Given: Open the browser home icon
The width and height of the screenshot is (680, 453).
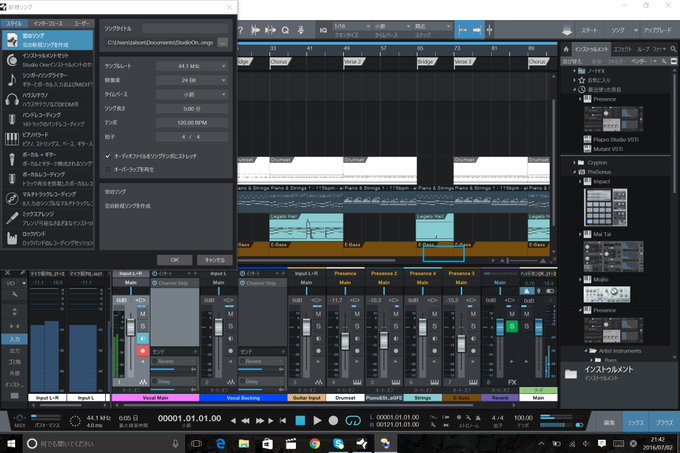Looking at the screenshot, I should pos(566,49).
